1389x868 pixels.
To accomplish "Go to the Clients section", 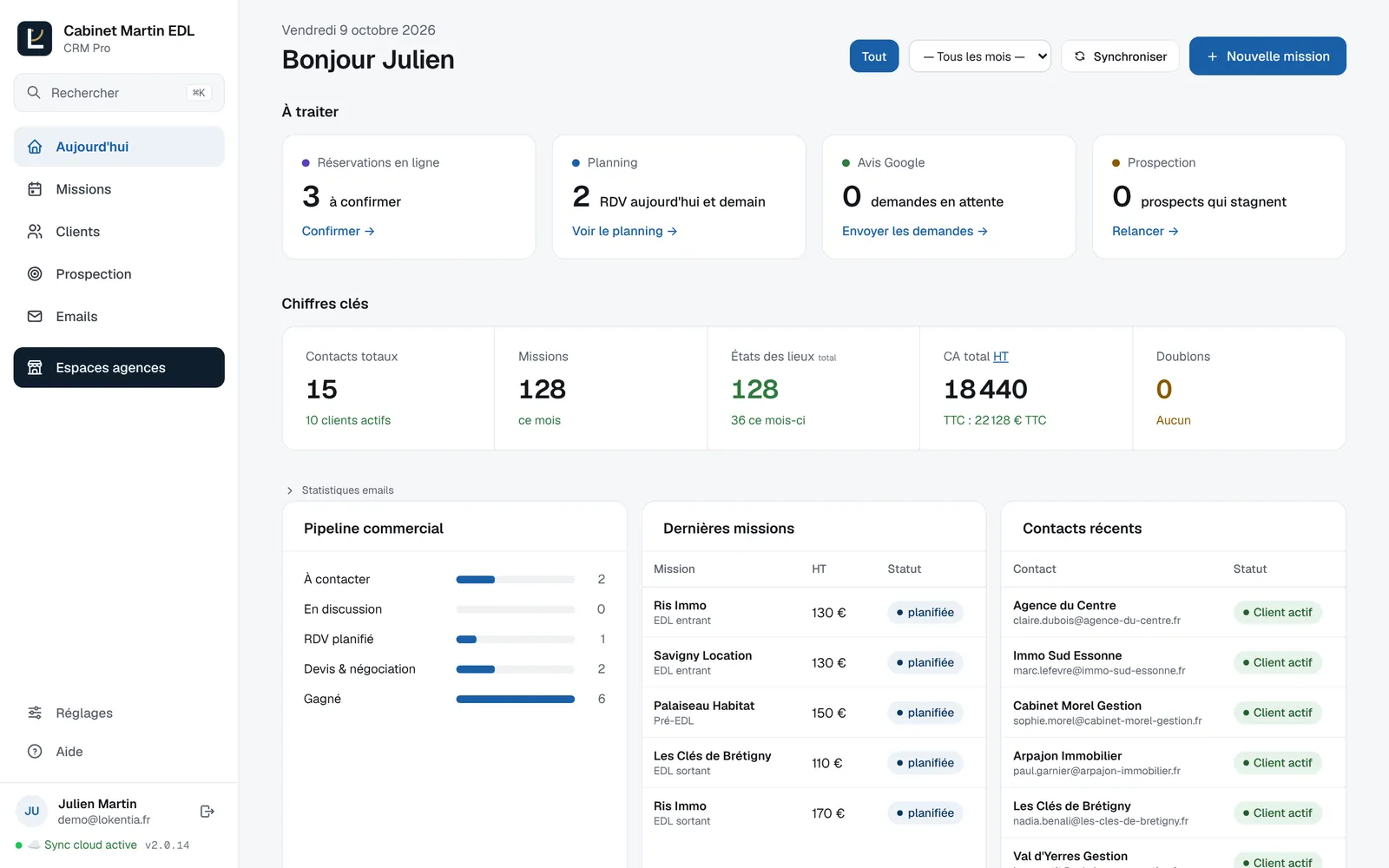I will point(119,232).
